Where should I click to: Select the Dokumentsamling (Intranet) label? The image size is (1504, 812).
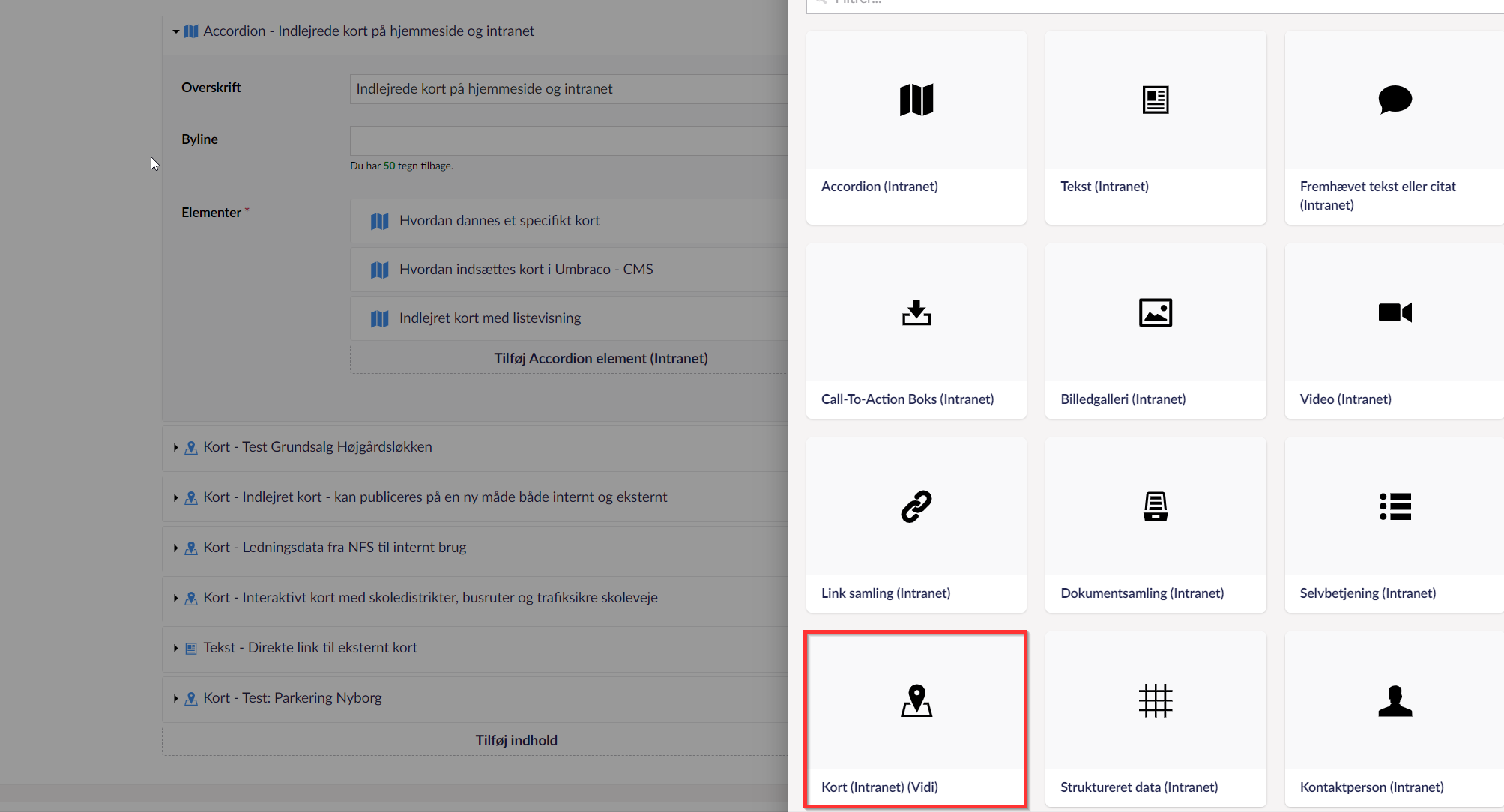1141,593
